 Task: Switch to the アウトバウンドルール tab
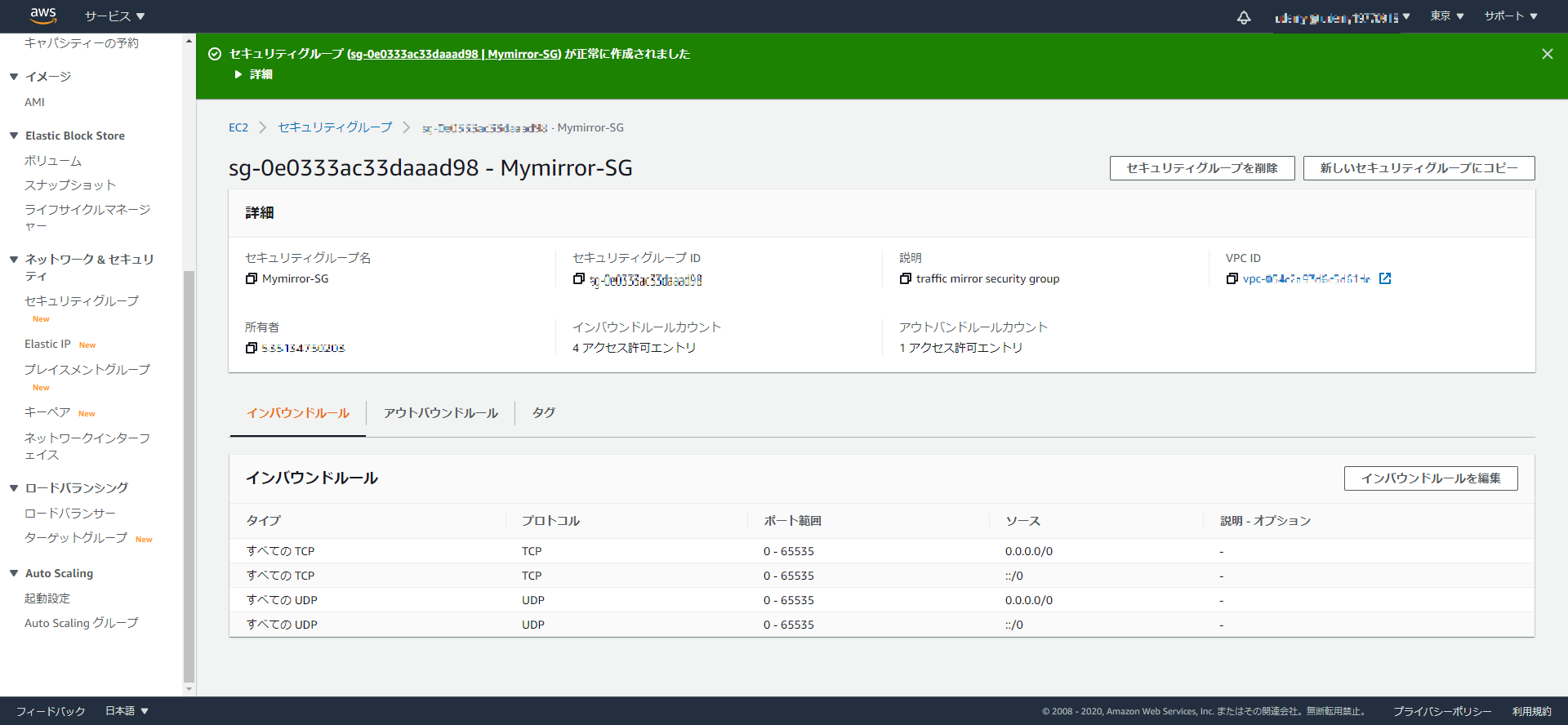441,413
